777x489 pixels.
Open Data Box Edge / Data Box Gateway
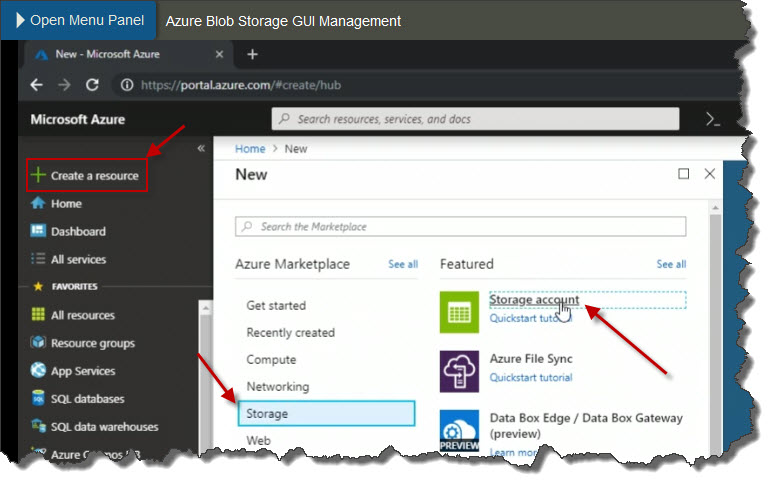coord(586,426)
